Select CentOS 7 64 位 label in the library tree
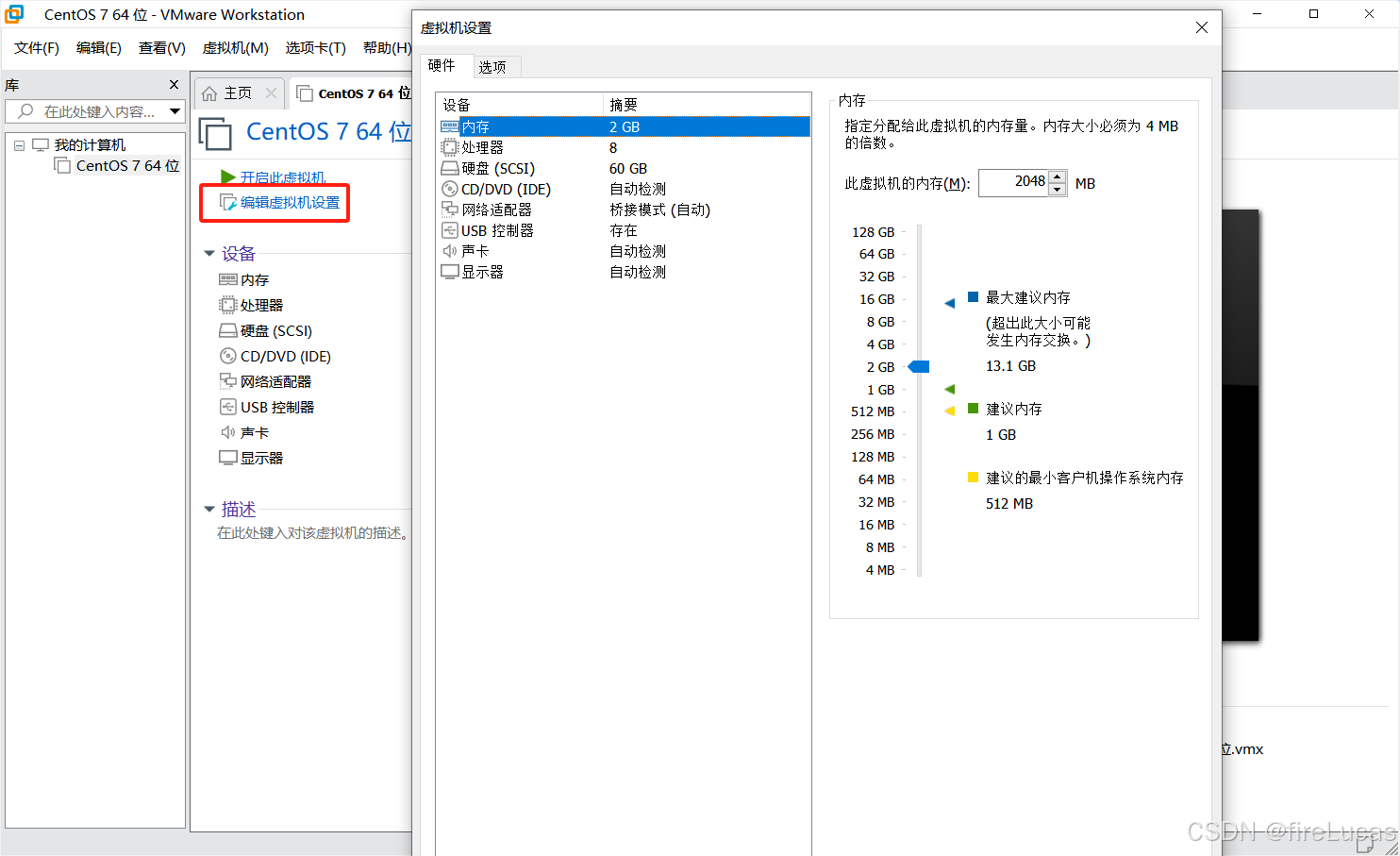Image resolution: width=1400 pixels, height=856 pixels. pyautogui.click(x=127, y=165)
